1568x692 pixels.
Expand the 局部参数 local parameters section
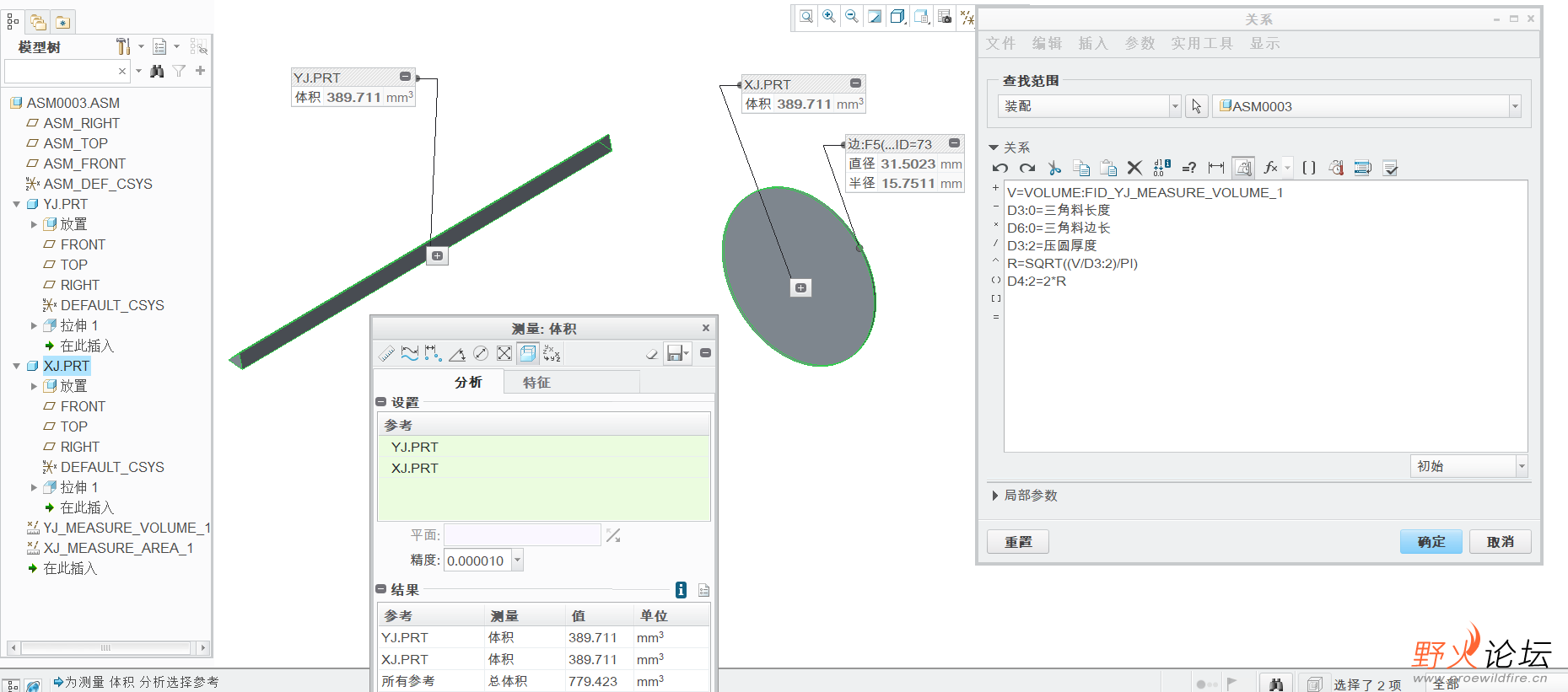(x=995, y=496)
